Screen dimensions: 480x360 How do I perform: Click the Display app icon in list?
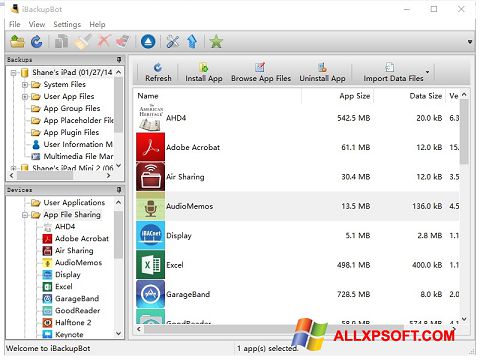point(151,235)
